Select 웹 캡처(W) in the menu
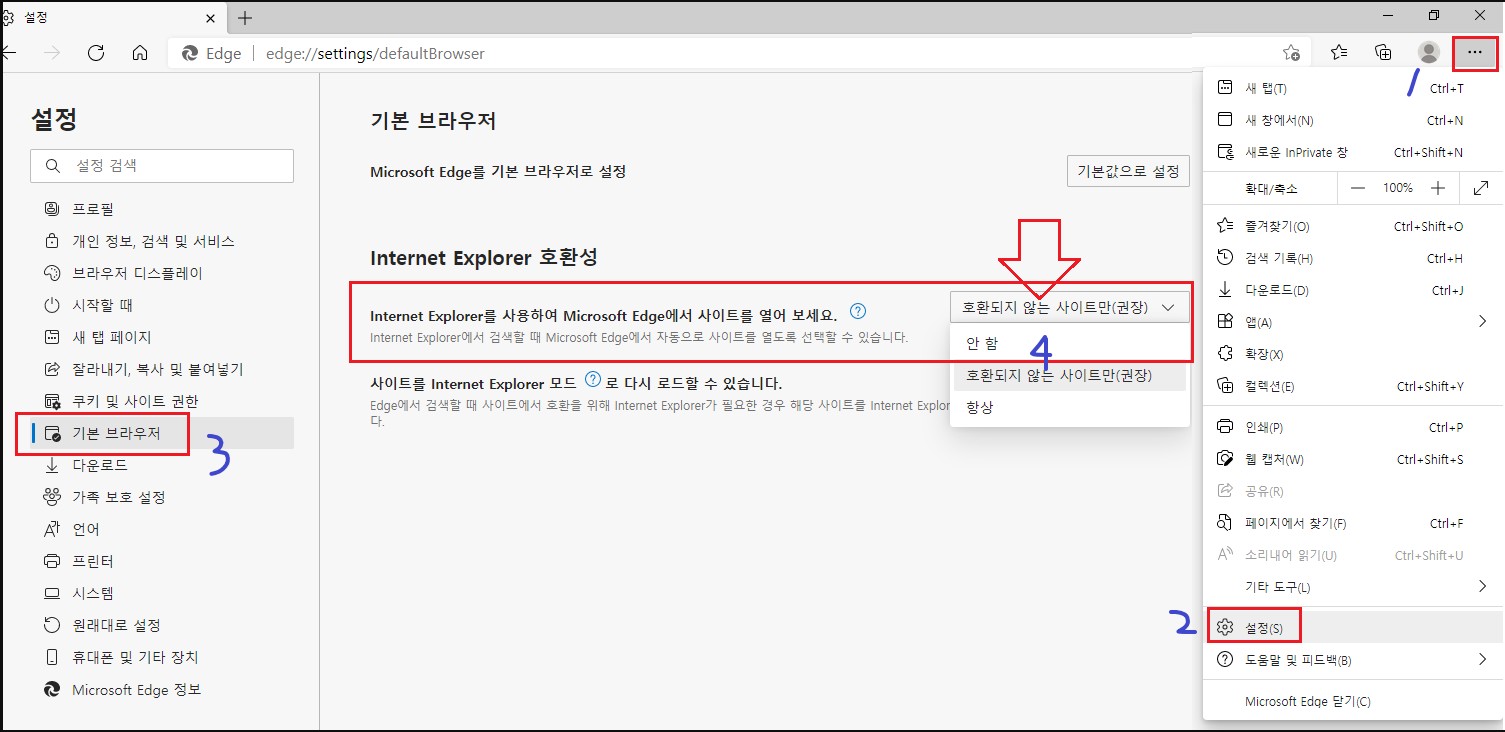 1353,459
